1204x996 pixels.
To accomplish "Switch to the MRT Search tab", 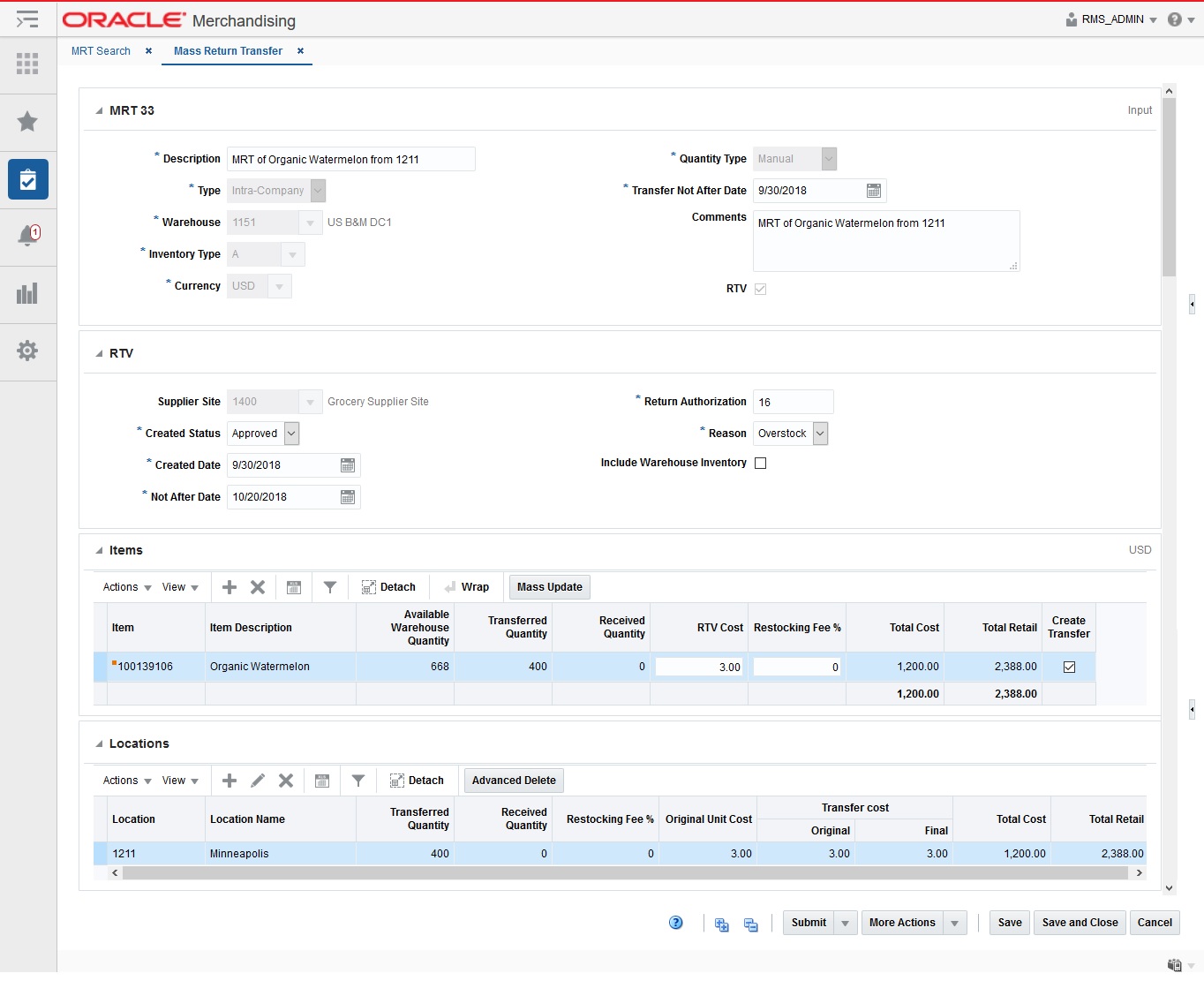I will coord(101,50).
